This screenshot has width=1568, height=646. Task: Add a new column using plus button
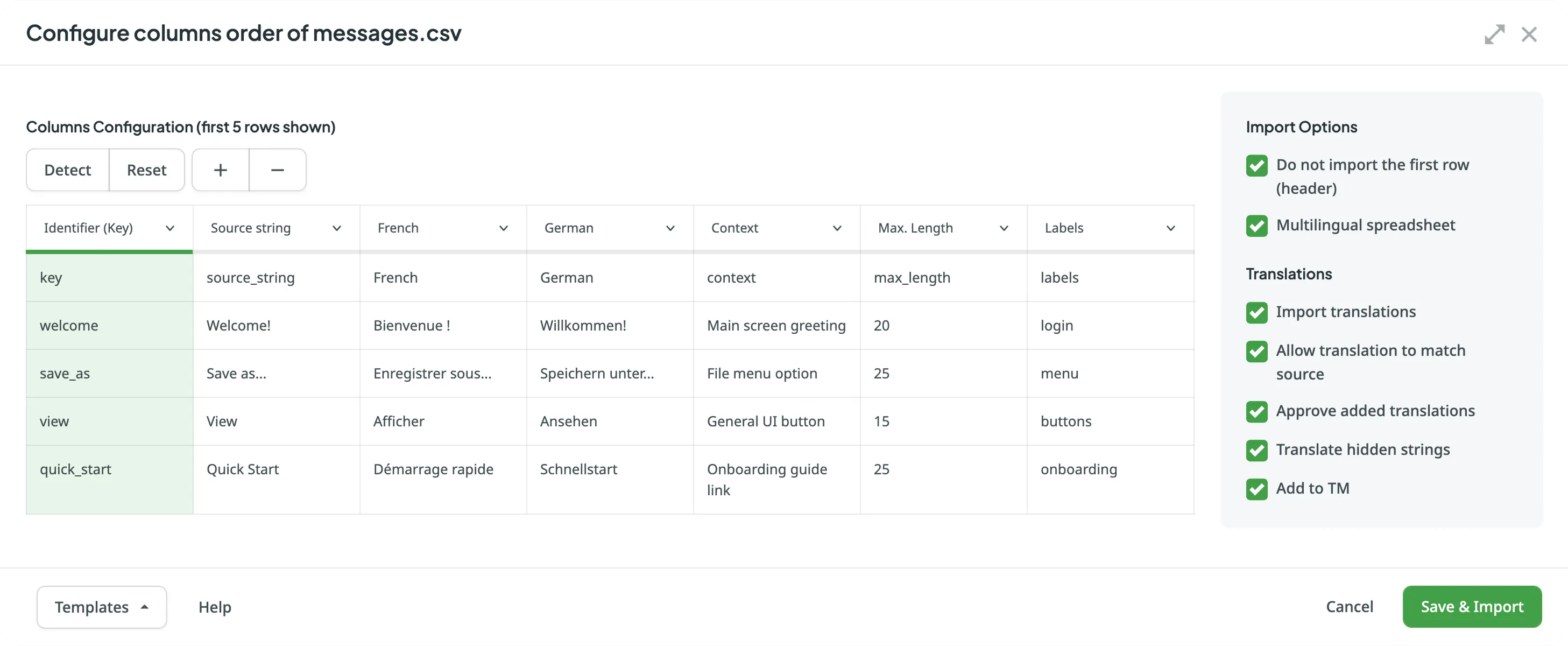coord(220,169)
